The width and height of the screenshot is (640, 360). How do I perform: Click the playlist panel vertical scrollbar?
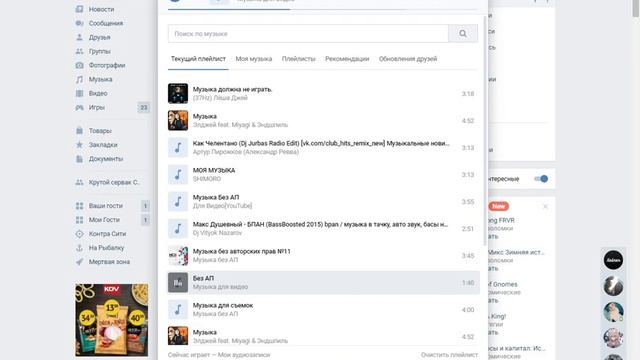point(485,131)
